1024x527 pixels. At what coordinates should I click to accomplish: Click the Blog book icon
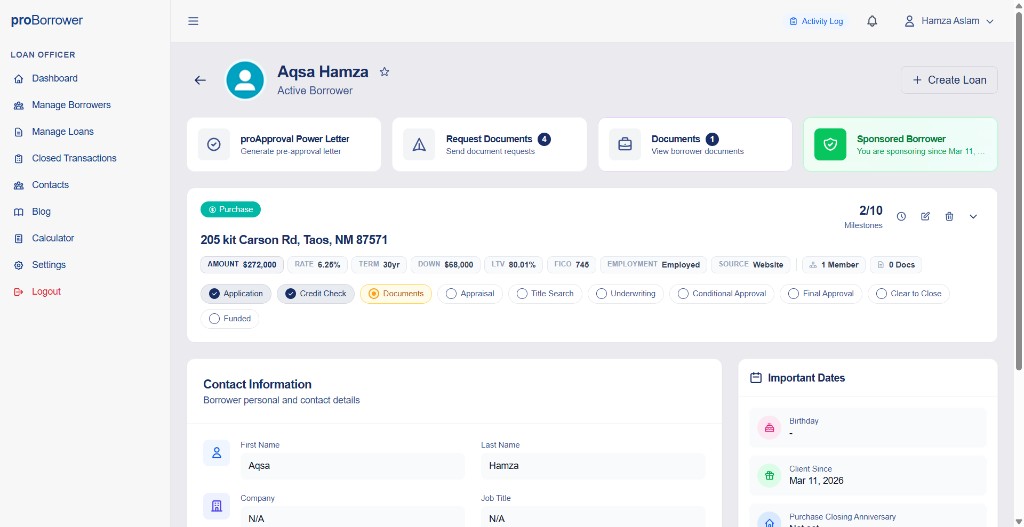(18, 212)
